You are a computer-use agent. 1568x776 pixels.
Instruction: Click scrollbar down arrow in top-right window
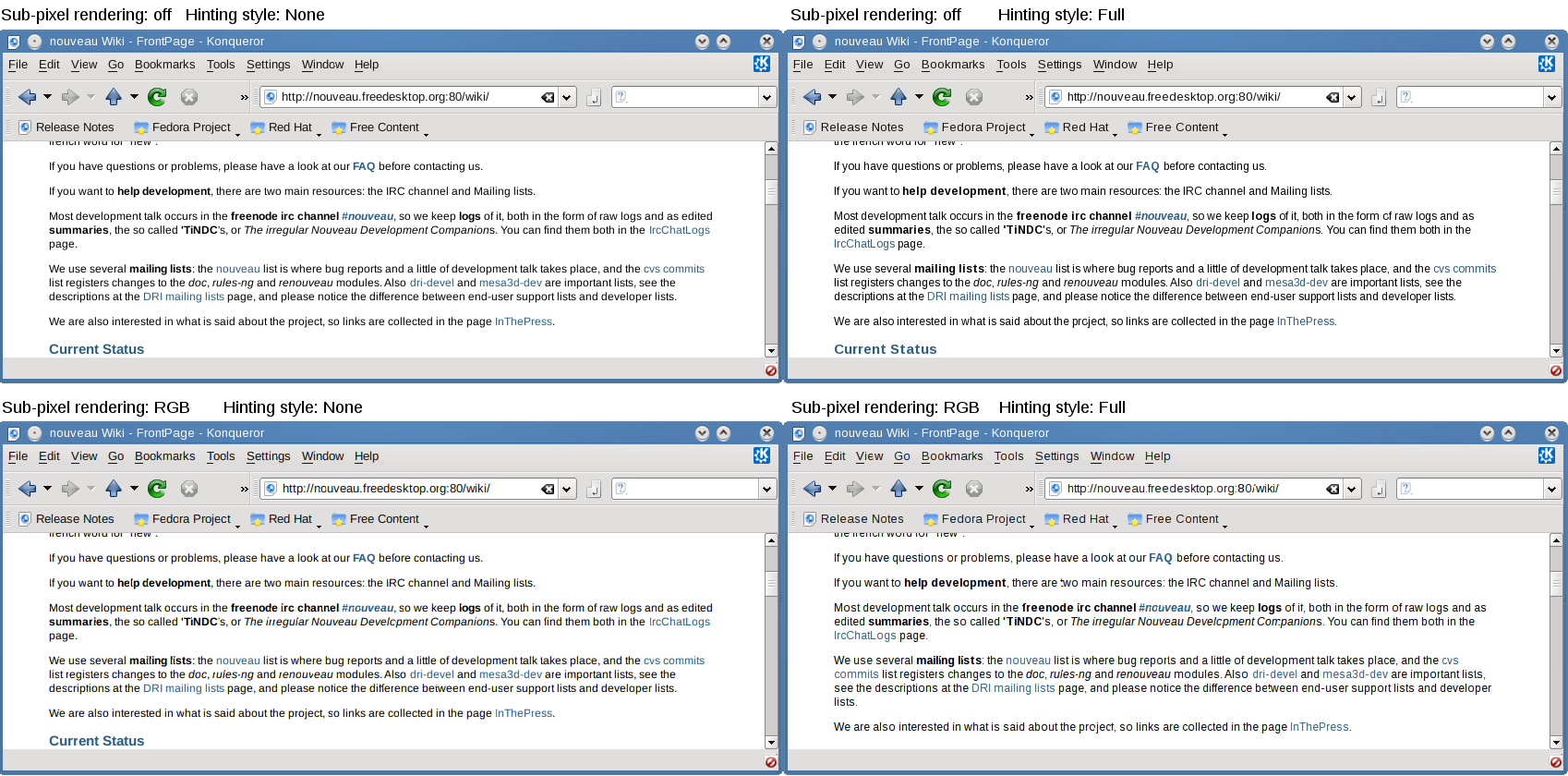tap(1555, 351)
